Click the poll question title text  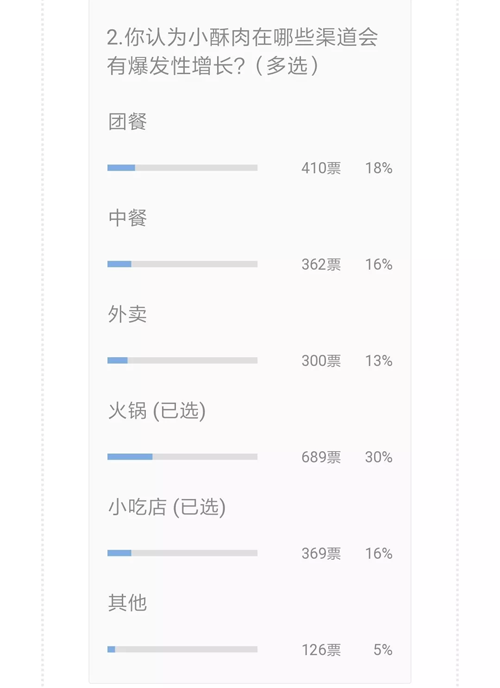point(242,52)
